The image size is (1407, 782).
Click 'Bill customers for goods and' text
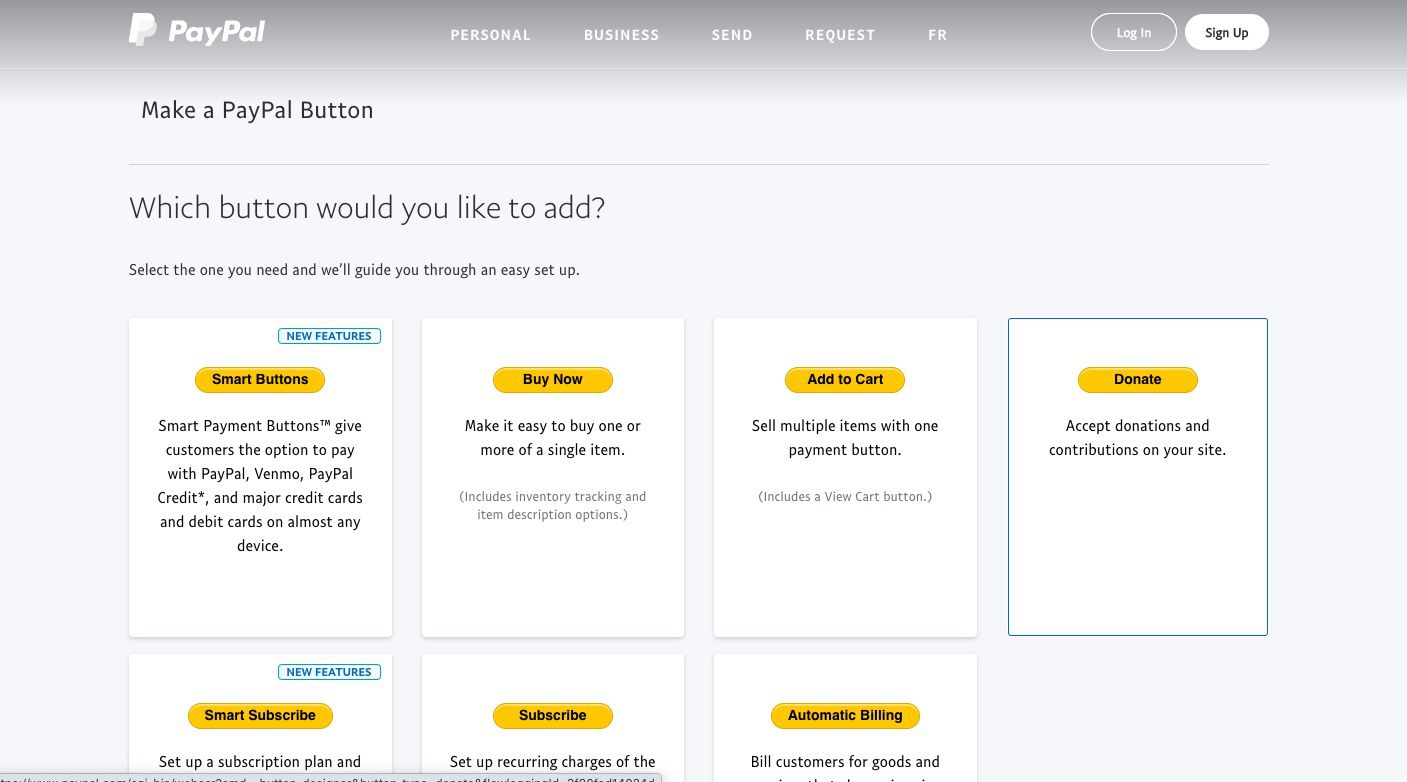[x=845, y=762]
